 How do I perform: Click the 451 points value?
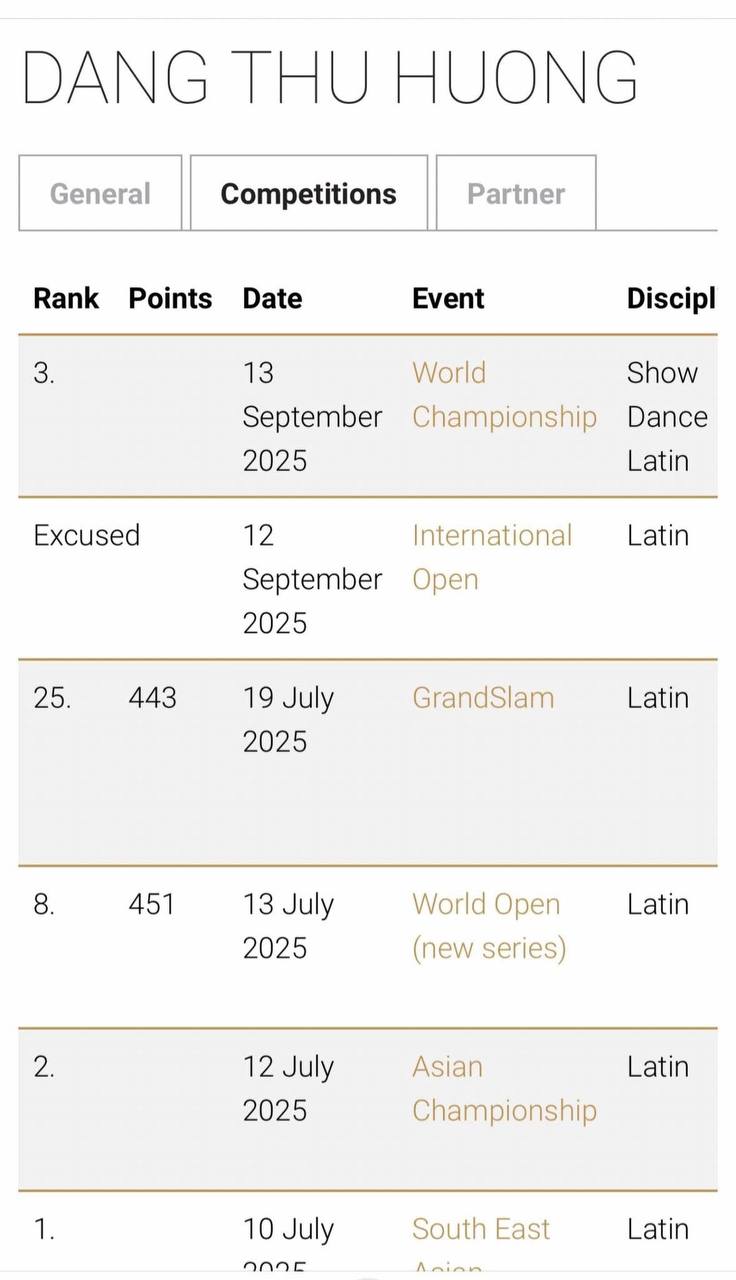tap(151, 904)
